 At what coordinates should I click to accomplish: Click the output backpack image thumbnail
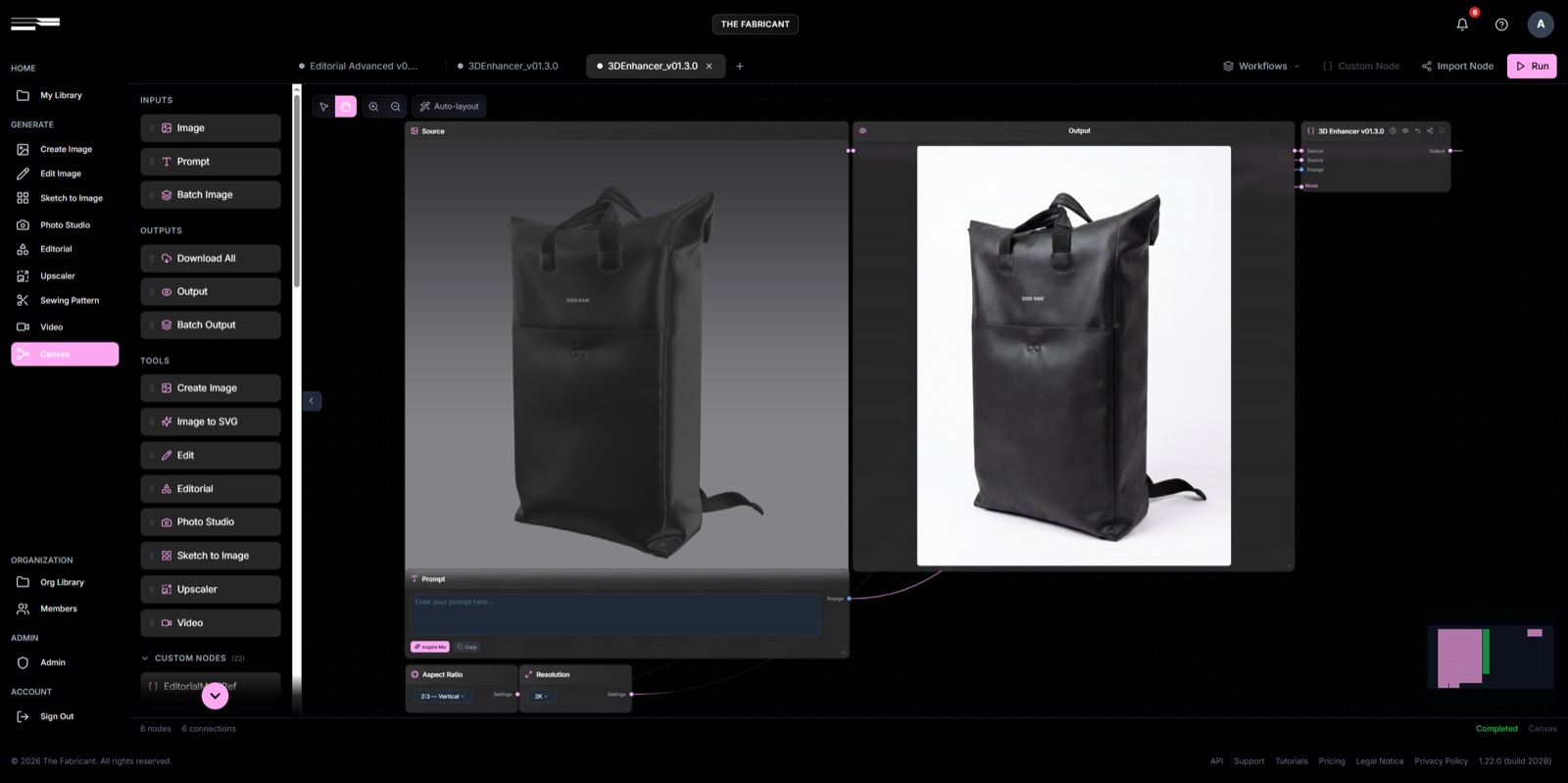tap(1073, 356)
